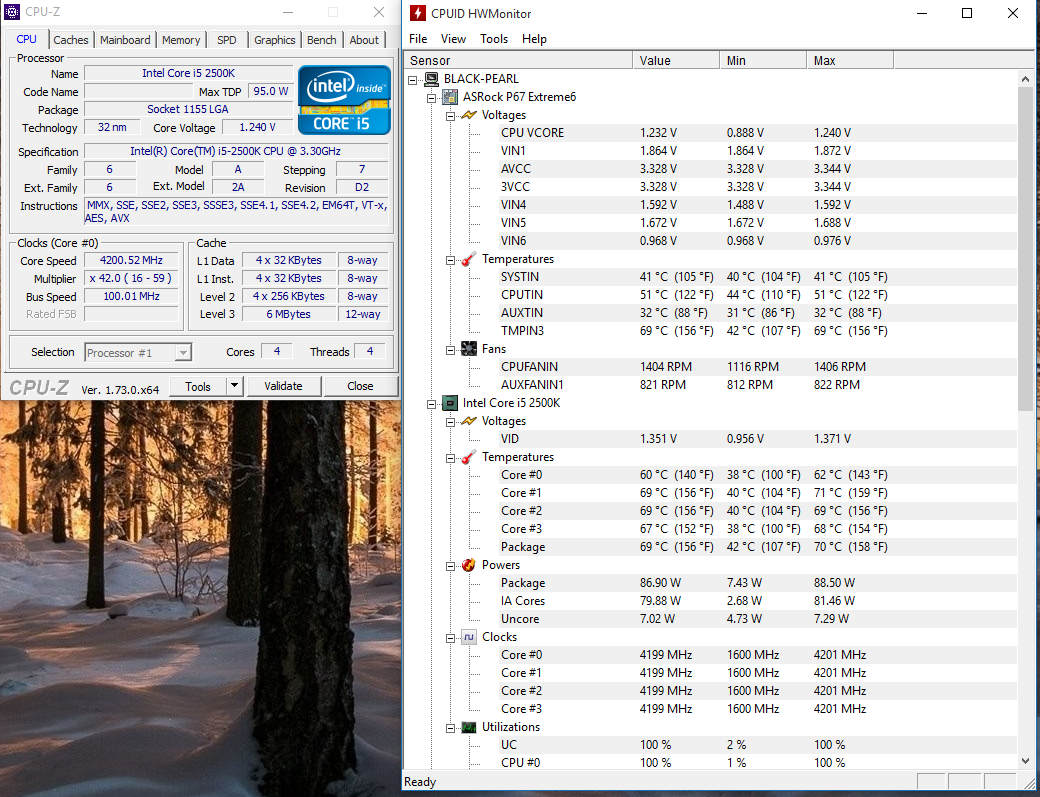This screenshot has height=797, width=1040.
Task: Switch to the Bench tab
Action: [x=322, y=40]
